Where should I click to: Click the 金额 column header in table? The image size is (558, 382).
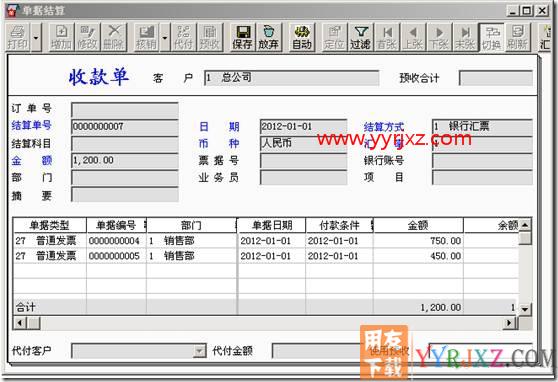[418, 225]
